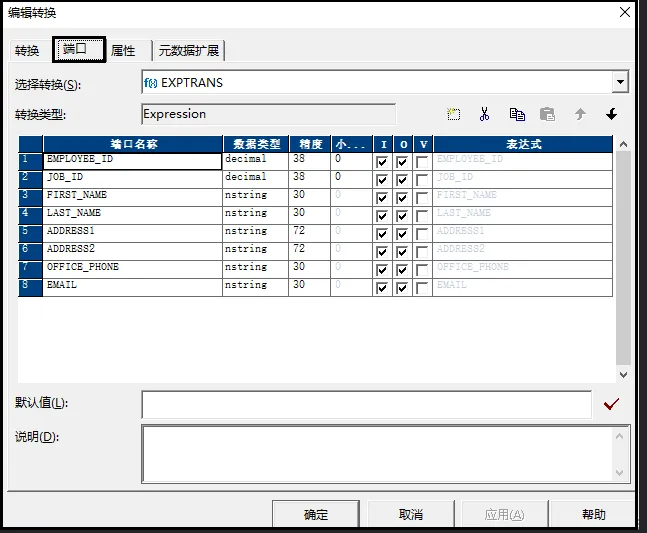This screenshot has width=647, height=533.
Task: Open the 选择转换 dropdown arrow
Action: 620,82
